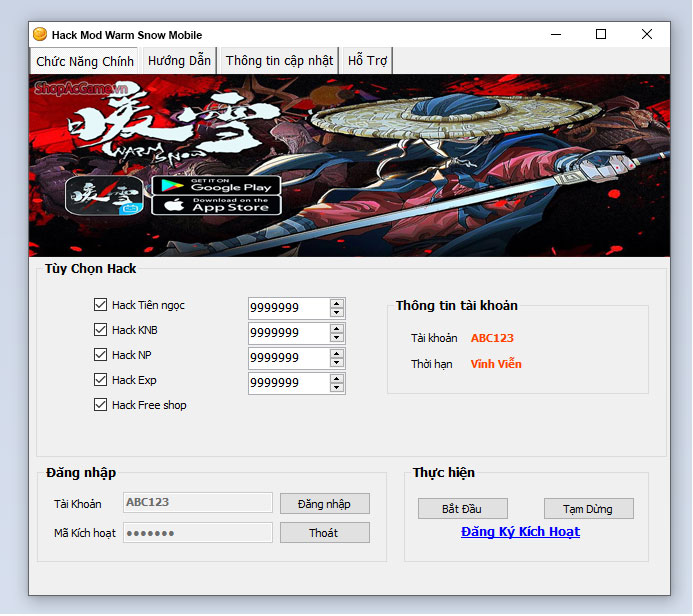Click the Warm Snow banner image
The width and height of the screenshot is (693, 616).
[x=350, y=165]
